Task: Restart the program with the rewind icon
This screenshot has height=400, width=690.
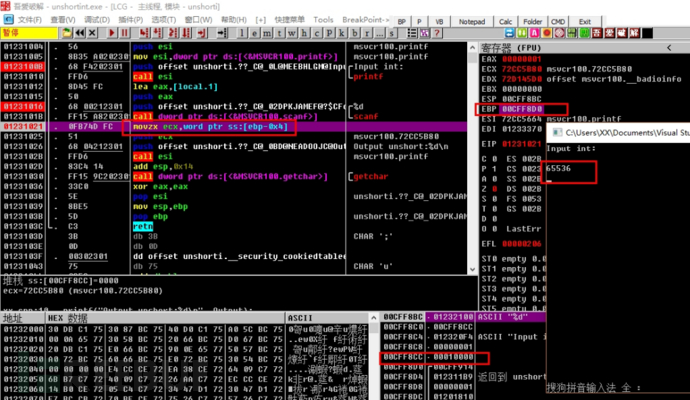Action: pos(80,33)
